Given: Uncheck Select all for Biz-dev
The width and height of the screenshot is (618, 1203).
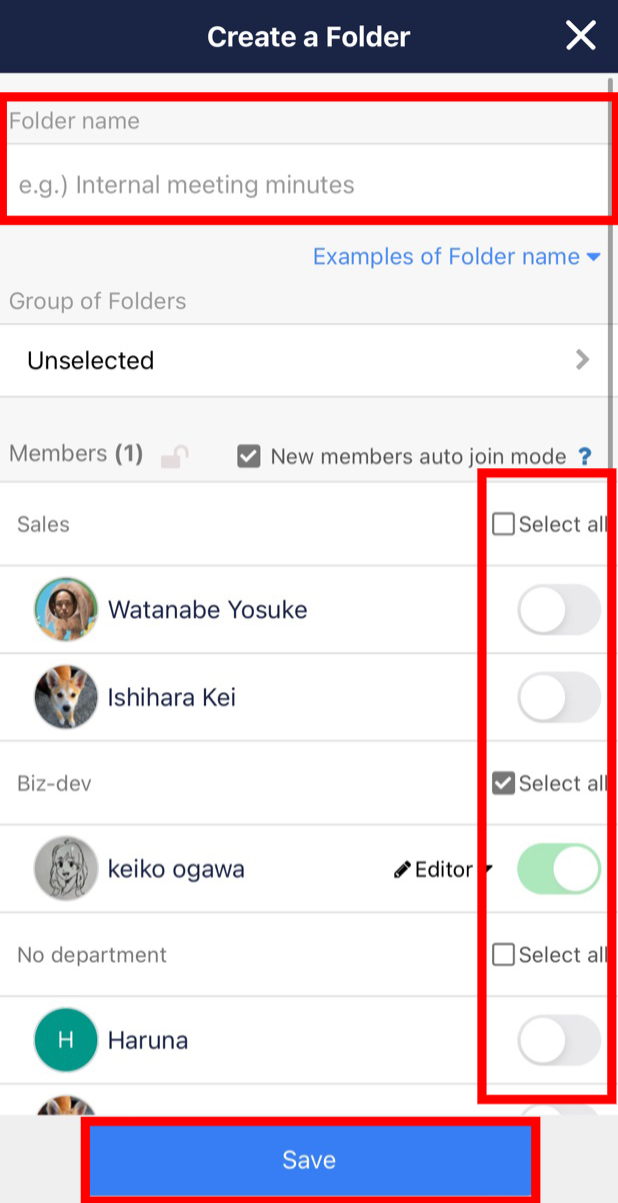Looking at the screenshot, I should pyautogui.click(x=503, y=783).
